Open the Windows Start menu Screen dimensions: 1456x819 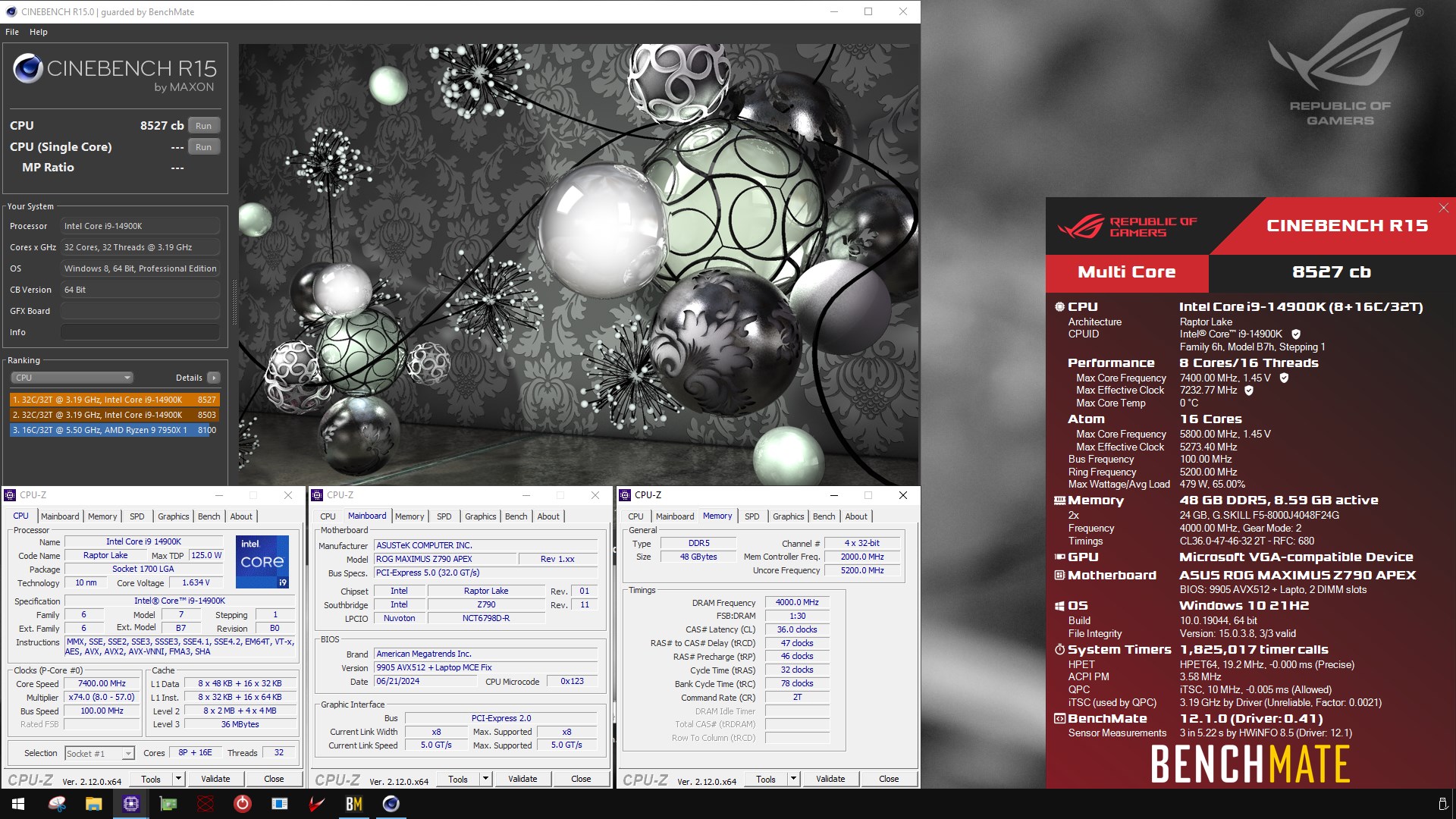click(18, 804)
